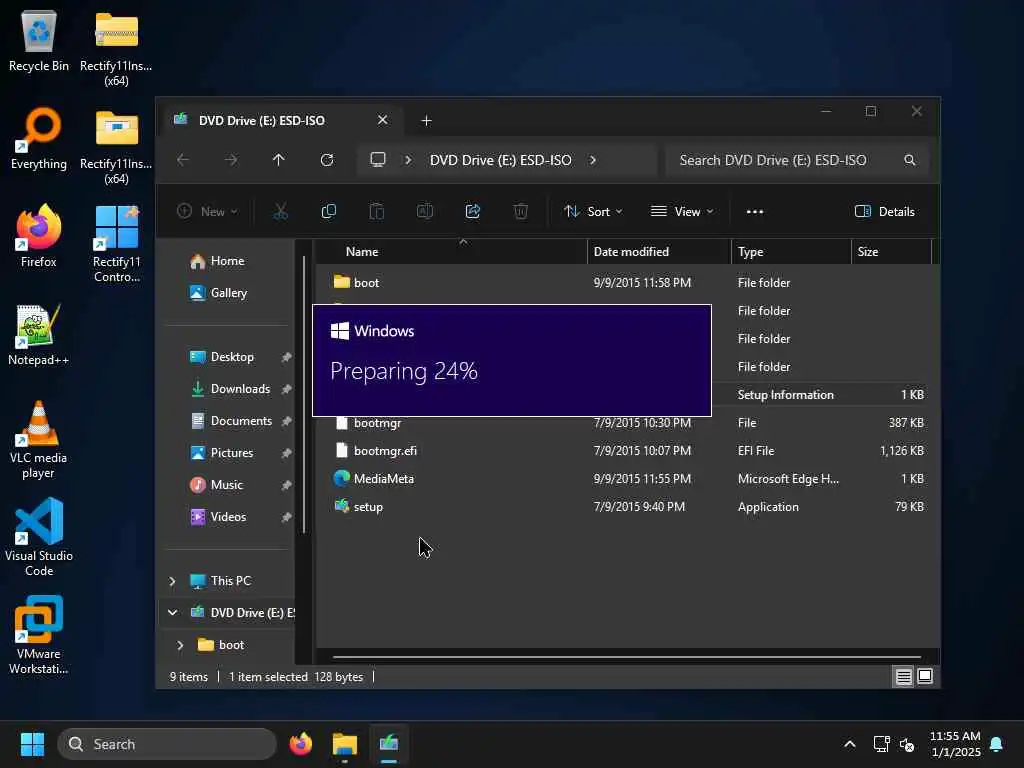Open notification bell in system tray
The image size is (1024, 768).
[997, 744]
